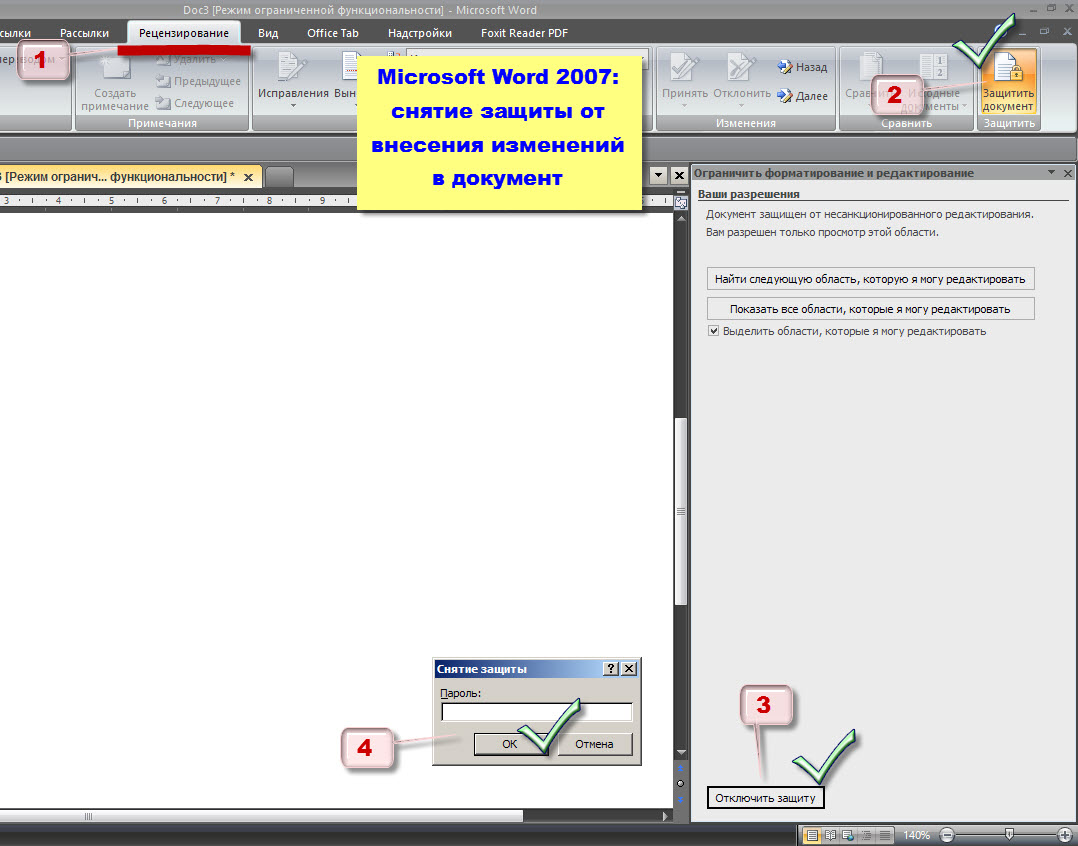Click the Создать примечание (New comment) icon
Viewport: 1078px width, 846px height.
click(114, 69)
